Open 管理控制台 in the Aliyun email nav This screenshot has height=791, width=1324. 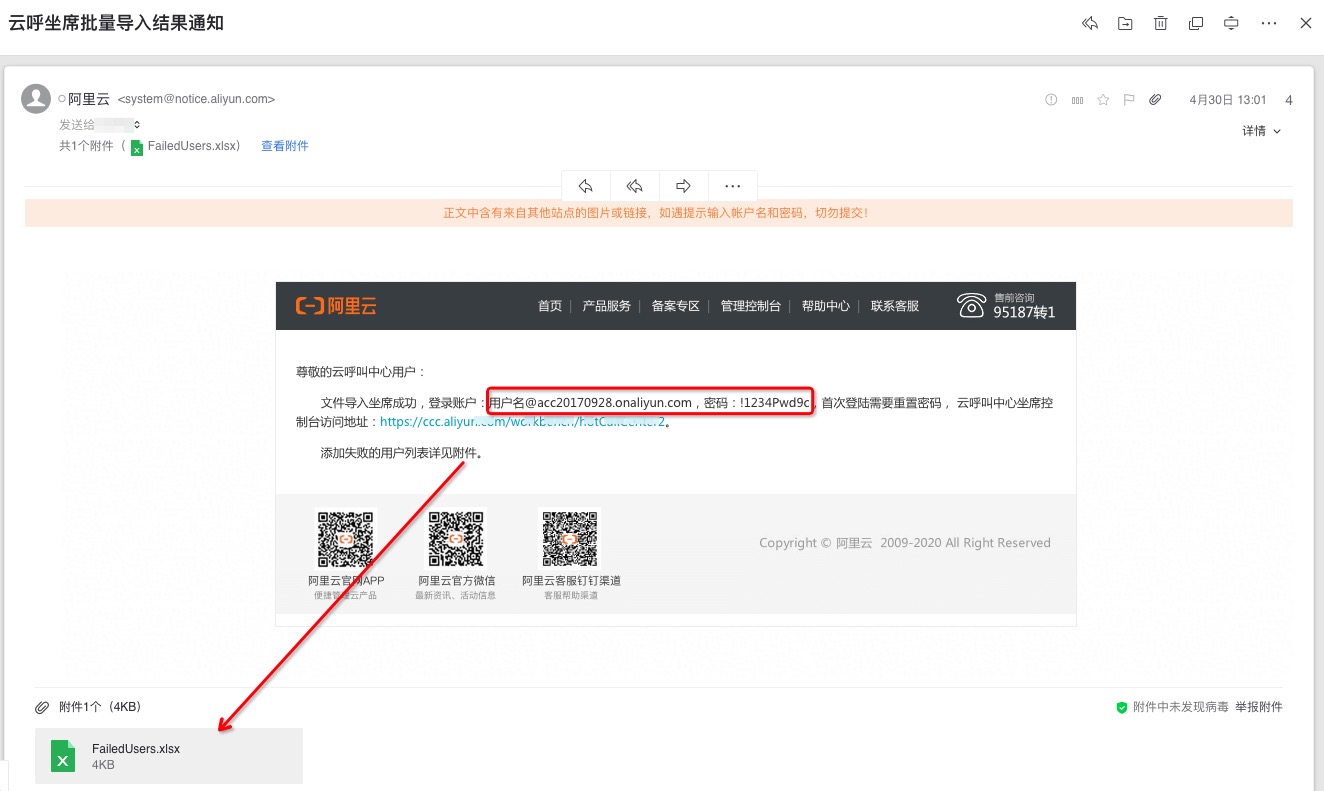tap(751, 306)
